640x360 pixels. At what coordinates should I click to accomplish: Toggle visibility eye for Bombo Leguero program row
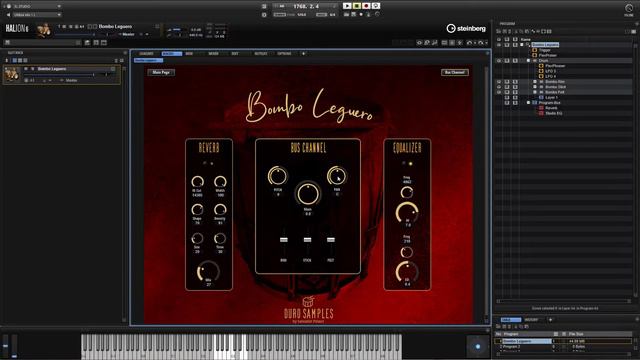[x=499, y=45]
